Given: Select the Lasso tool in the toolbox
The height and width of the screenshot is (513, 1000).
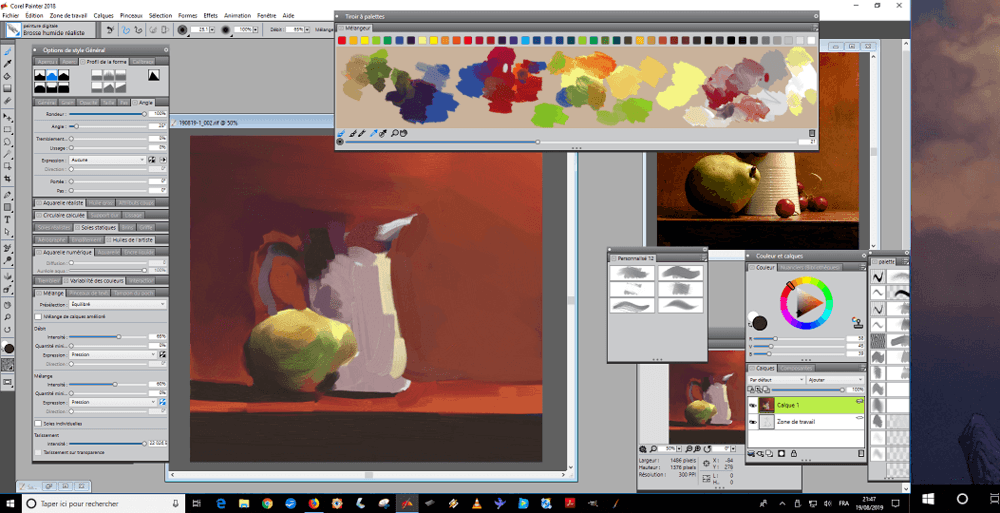Looking at the screenshot, I should [8, 142].
